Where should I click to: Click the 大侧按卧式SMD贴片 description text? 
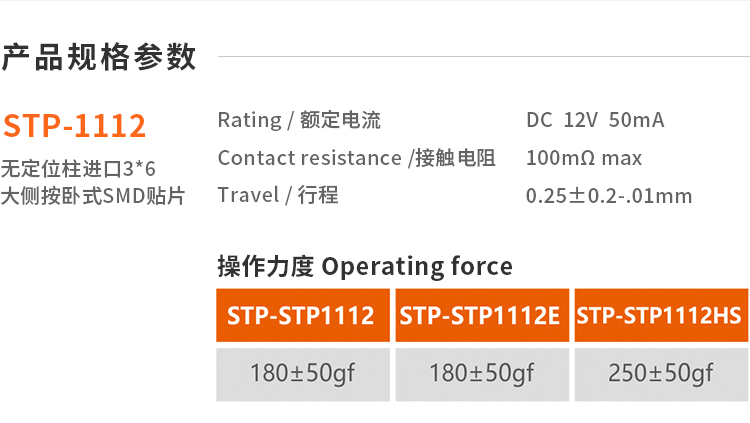coord(92,196)
